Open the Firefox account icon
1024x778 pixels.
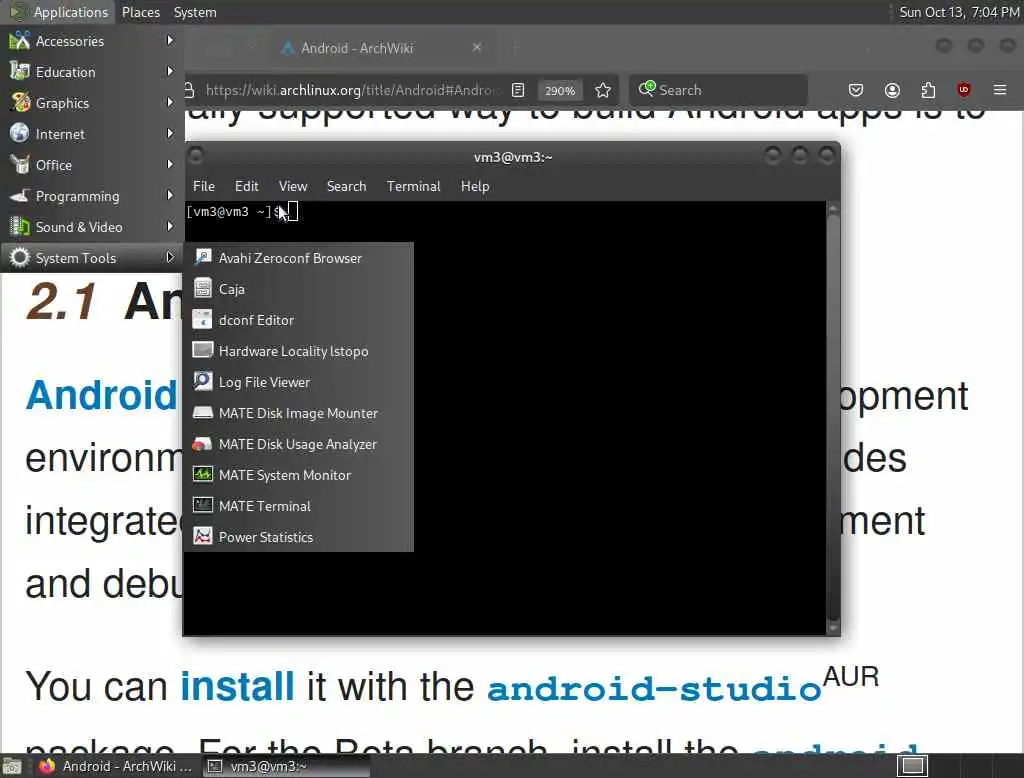pyautogui.click(x=892, y=90)
